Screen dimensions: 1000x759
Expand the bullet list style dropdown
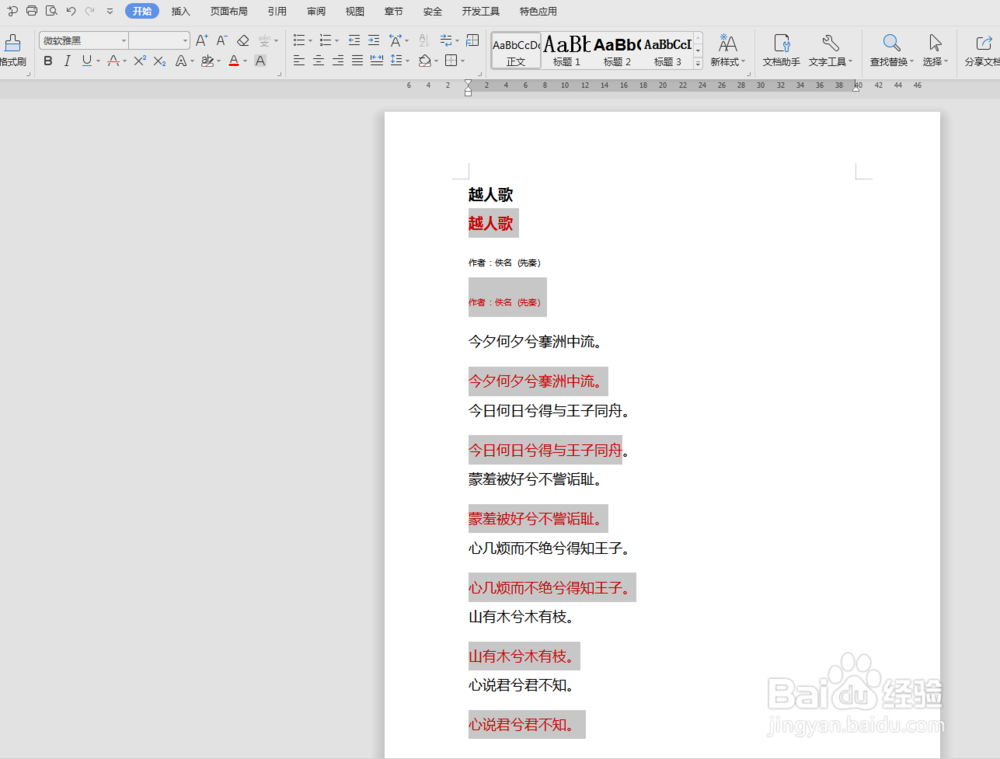(x=309, y=41)
